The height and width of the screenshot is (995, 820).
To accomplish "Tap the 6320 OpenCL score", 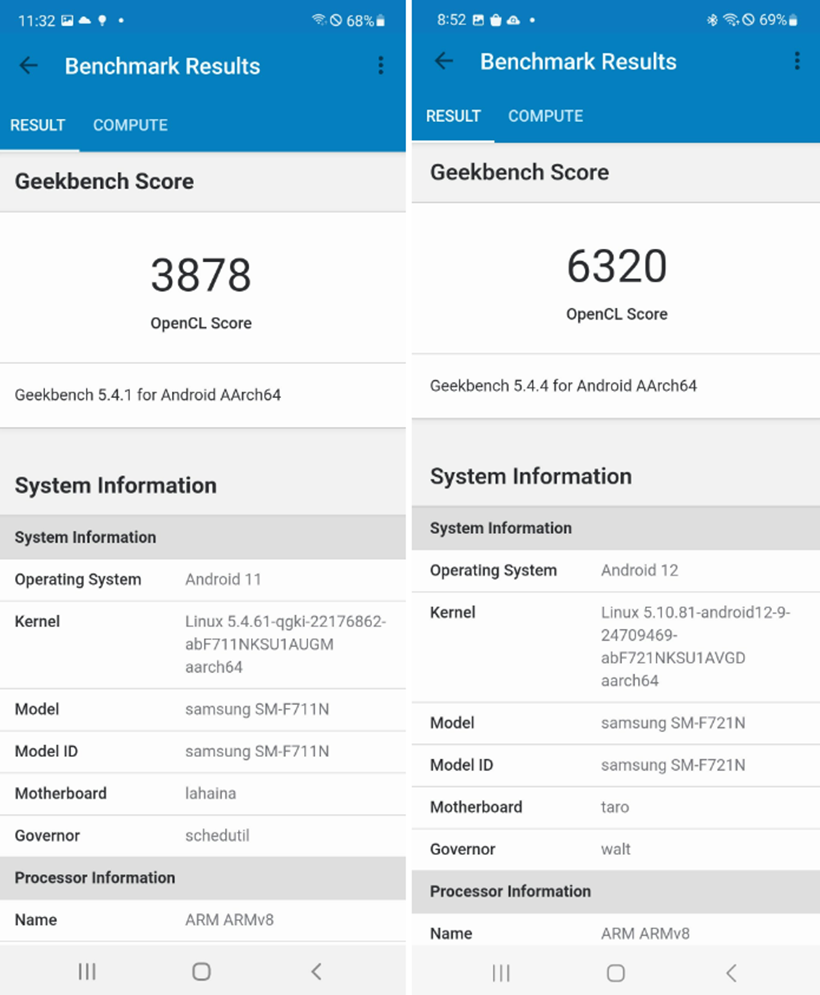I will pos(617,267).
